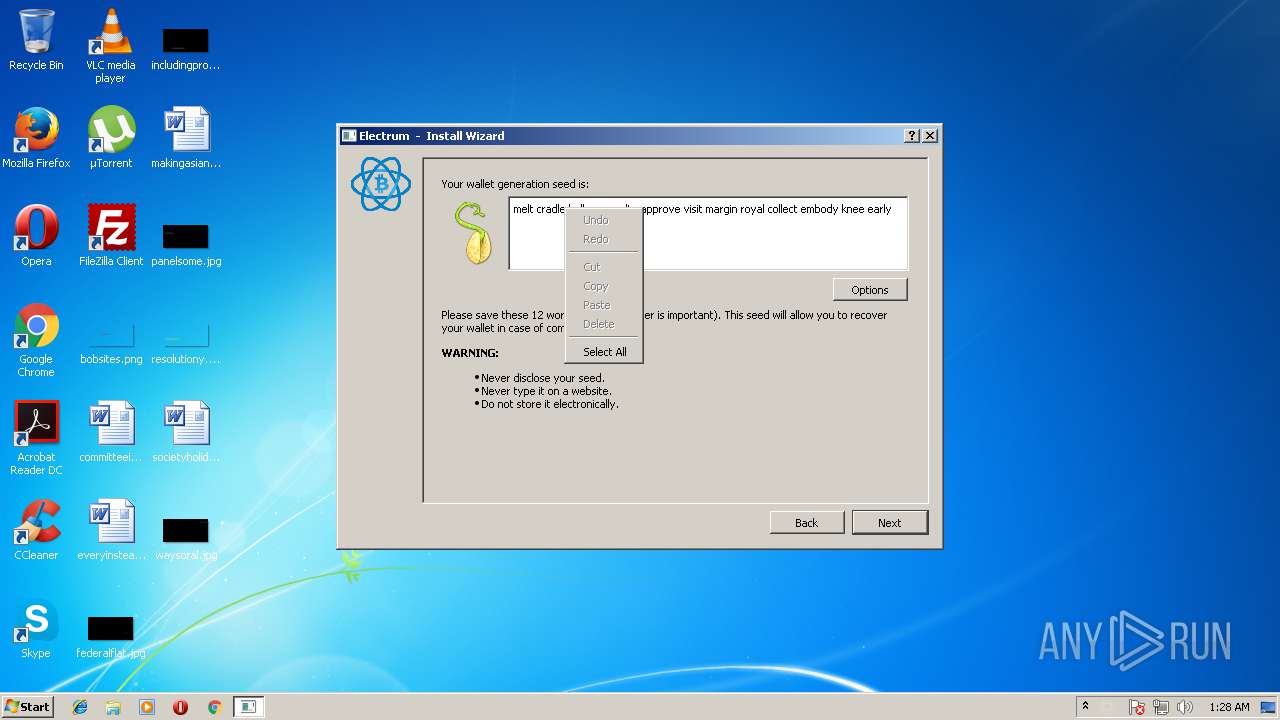The width and height of the screenshot is (1280, 720).
Task: Select the resolutiony file icon
Action: 186,343
